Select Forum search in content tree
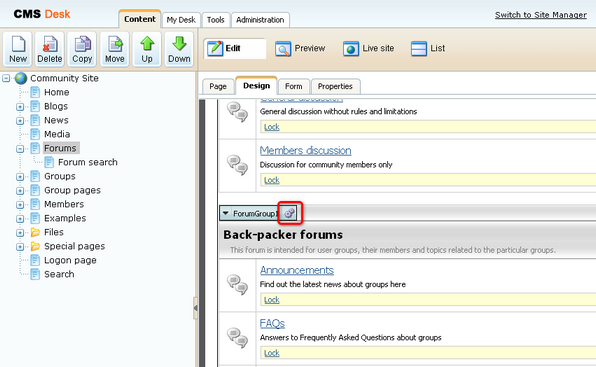Image resolution: width=596 pixels, height=367 pixels. pyautogui.click(x=88, y=162)
